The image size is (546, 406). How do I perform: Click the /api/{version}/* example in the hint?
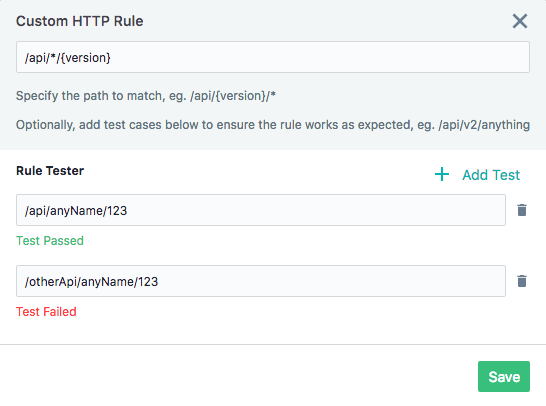pos(233,96)
